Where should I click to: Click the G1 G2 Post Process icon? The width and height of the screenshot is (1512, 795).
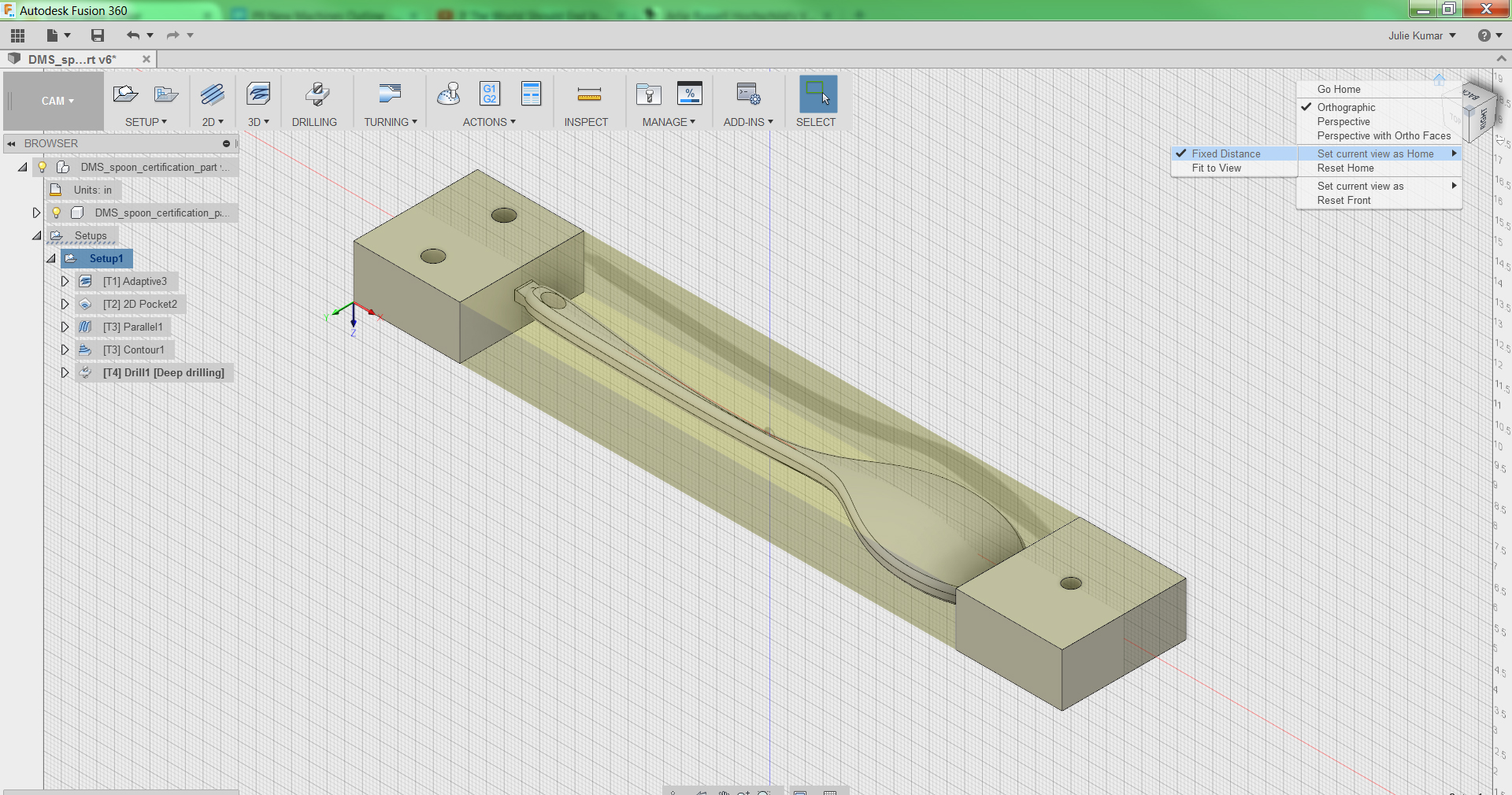[x=490, y=94]
